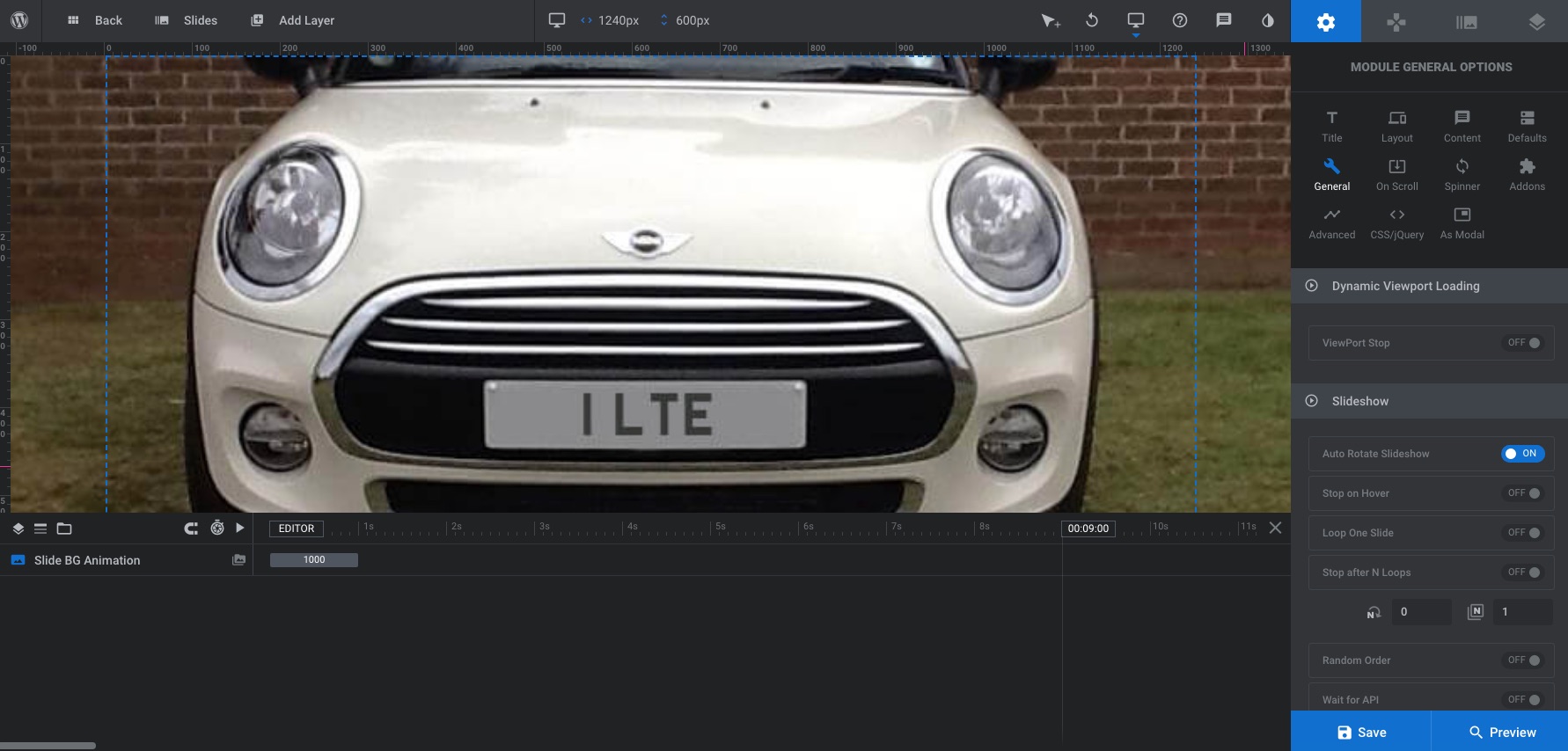1568x751 pixels.
Task: Open the Slides dropdown
Action: tap(186, 20)
